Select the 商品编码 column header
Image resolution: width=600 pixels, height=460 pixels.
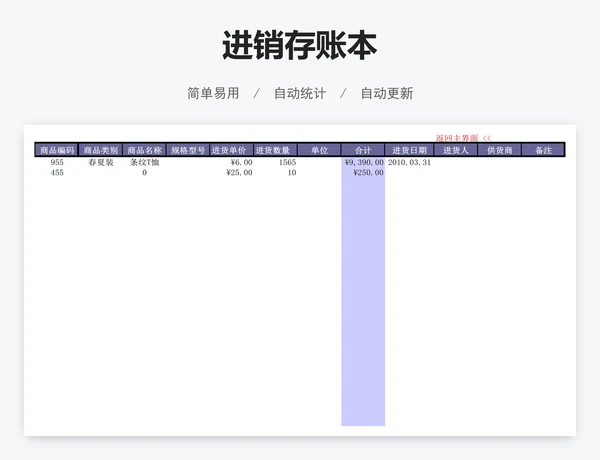coord(56,150)
